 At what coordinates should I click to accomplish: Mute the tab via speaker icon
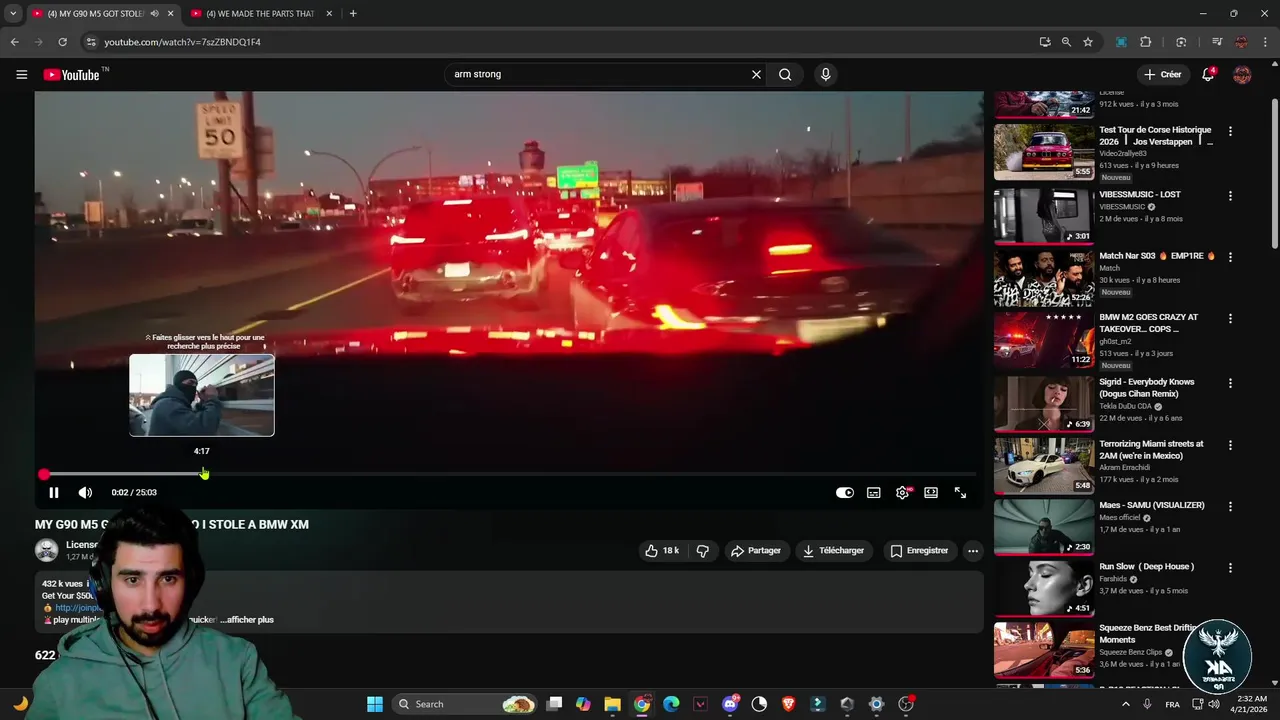[154, 14]
